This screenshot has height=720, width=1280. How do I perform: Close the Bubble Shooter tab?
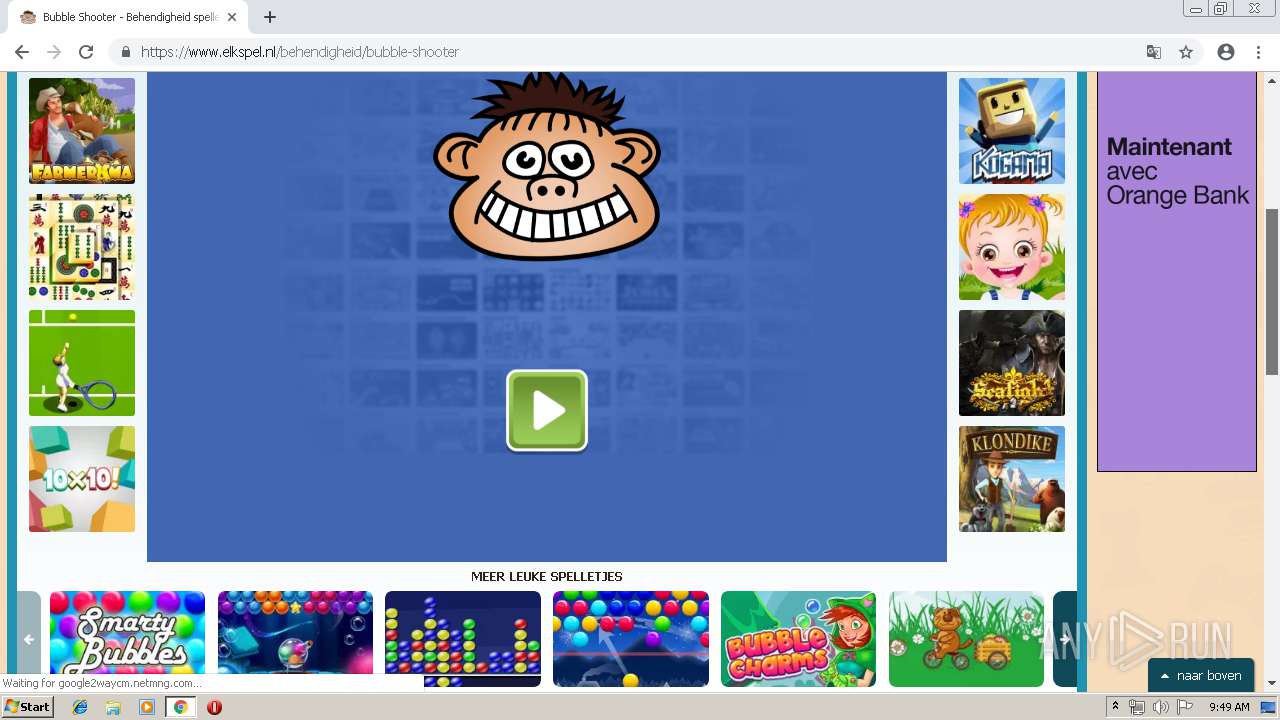tap(232, 17)
